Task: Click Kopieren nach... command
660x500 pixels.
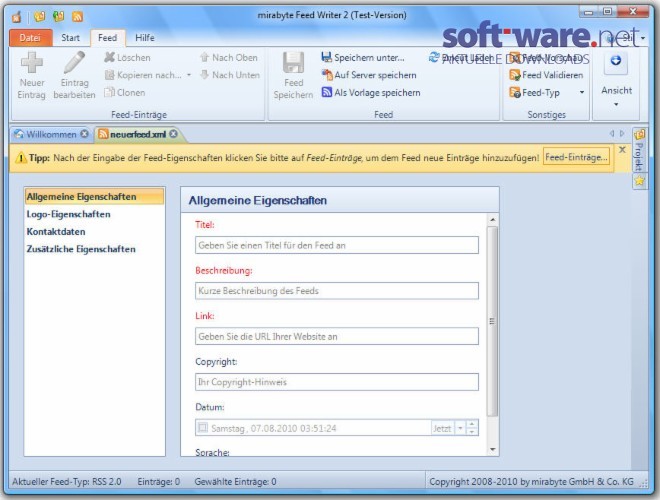Action: [143, 75]
